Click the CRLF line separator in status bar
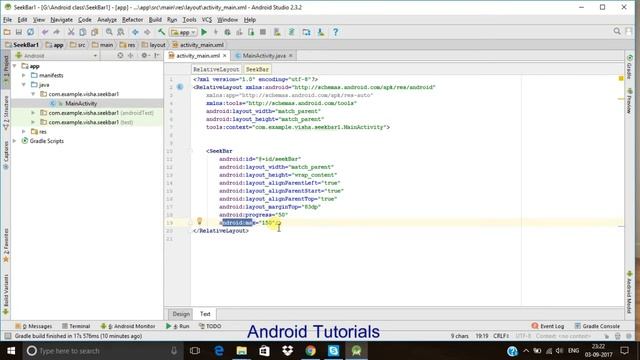The image size is (640, 360). pyautogui.click(x=501, y=336)
